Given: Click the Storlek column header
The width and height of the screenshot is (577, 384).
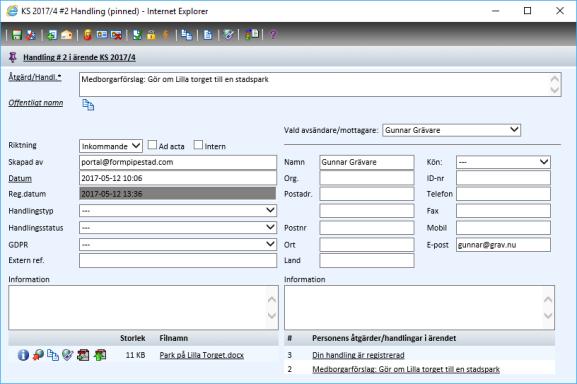Looking at the screenshot, I should click(x=132, y=338).
